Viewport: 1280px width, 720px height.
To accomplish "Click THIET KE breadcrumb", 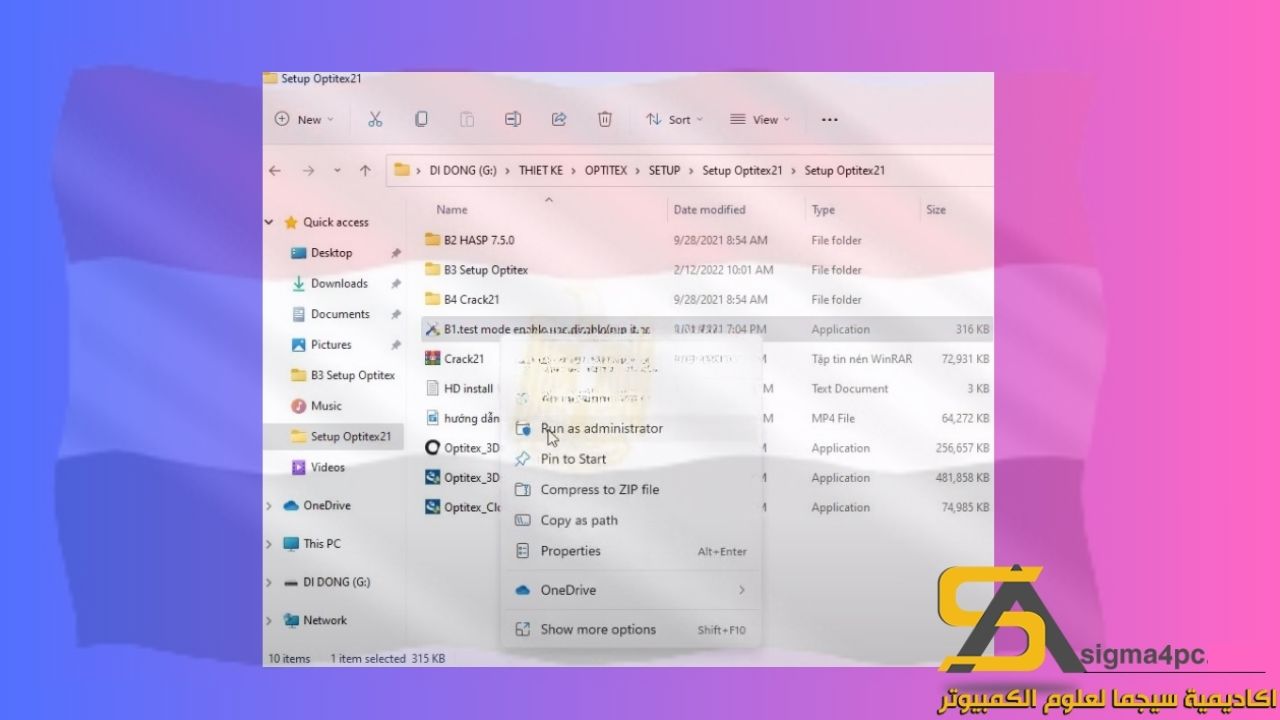I will (x=541, y=170).
